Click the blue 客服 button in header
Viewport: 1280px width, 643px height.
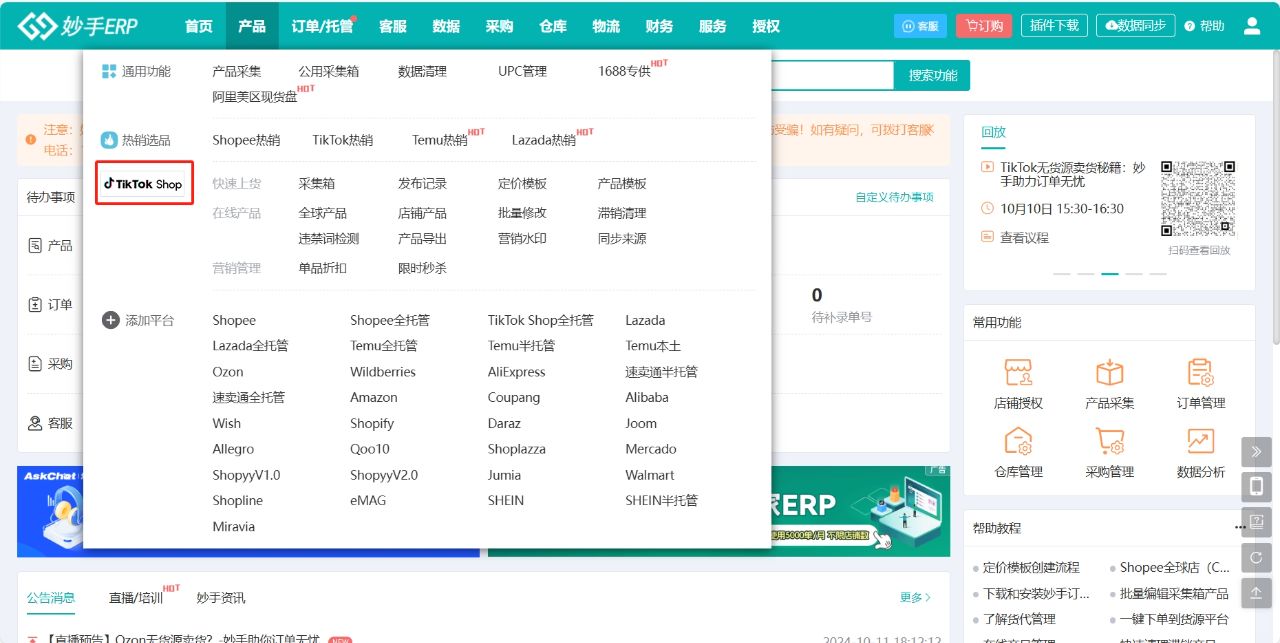pyautogui.click(x=920, y=26)
